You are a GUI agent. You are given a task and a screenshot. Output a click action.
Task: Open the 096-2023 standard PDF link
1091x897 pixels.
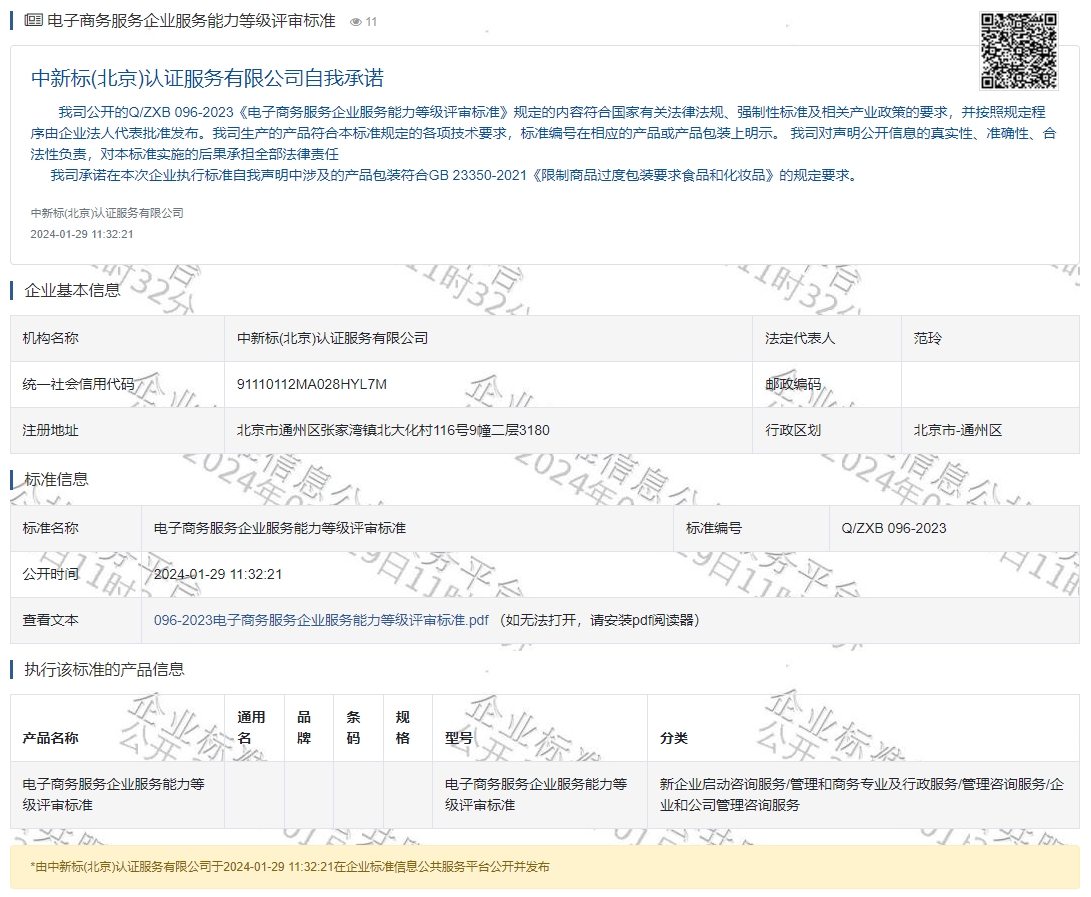[x=321, y=620]
